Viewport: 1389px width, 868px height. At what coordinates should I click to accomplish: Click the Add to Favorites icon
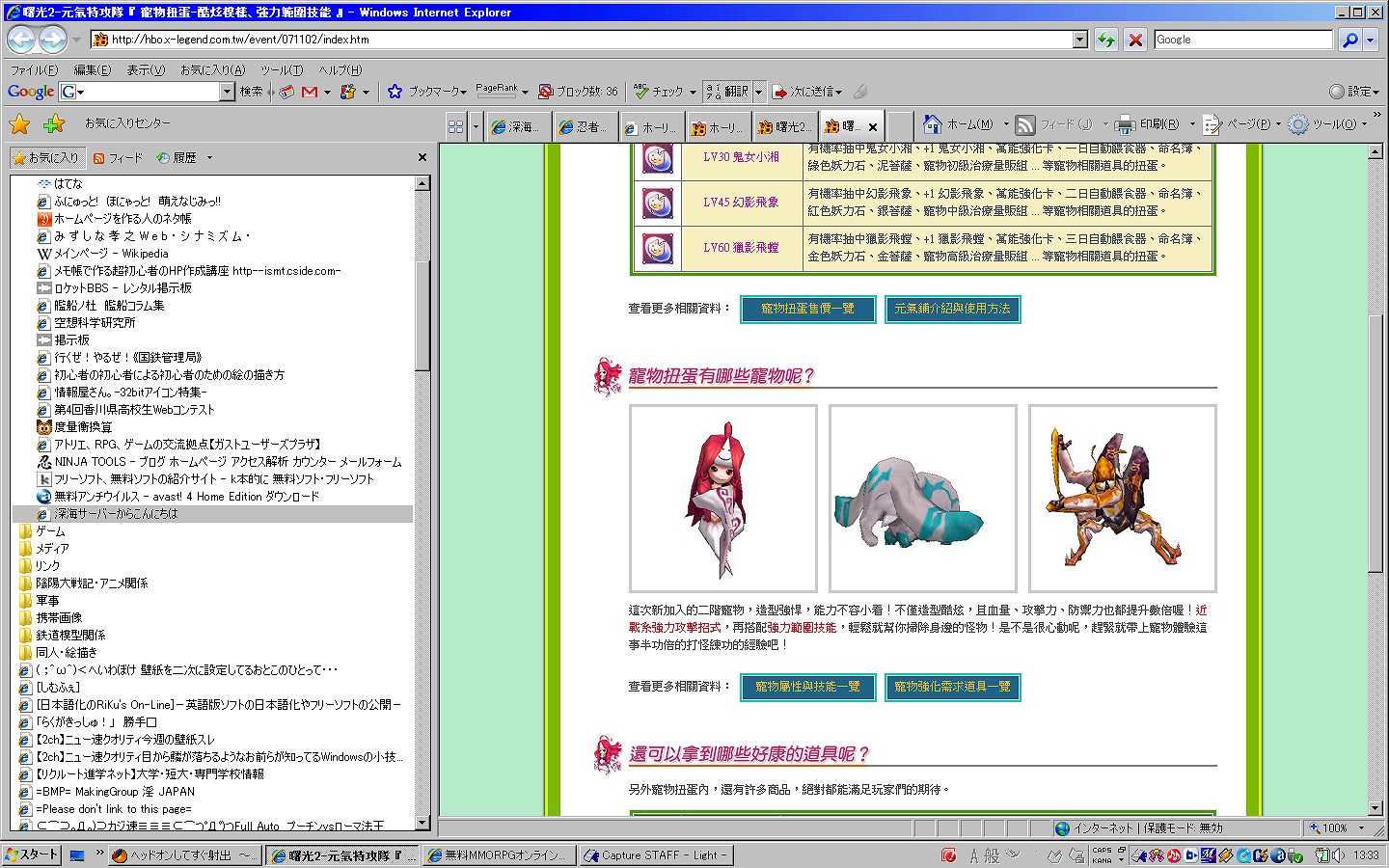click(54, 123)
